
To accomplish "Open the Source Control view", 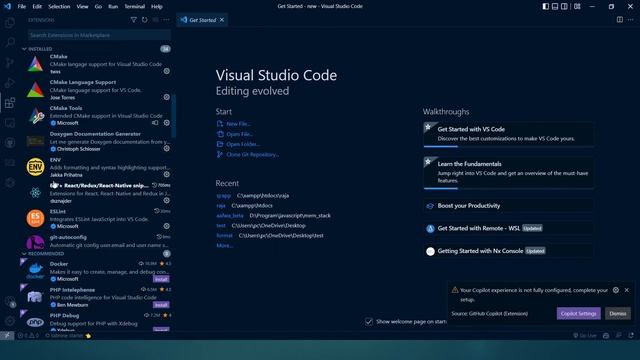I will click(x=10, y=62).
